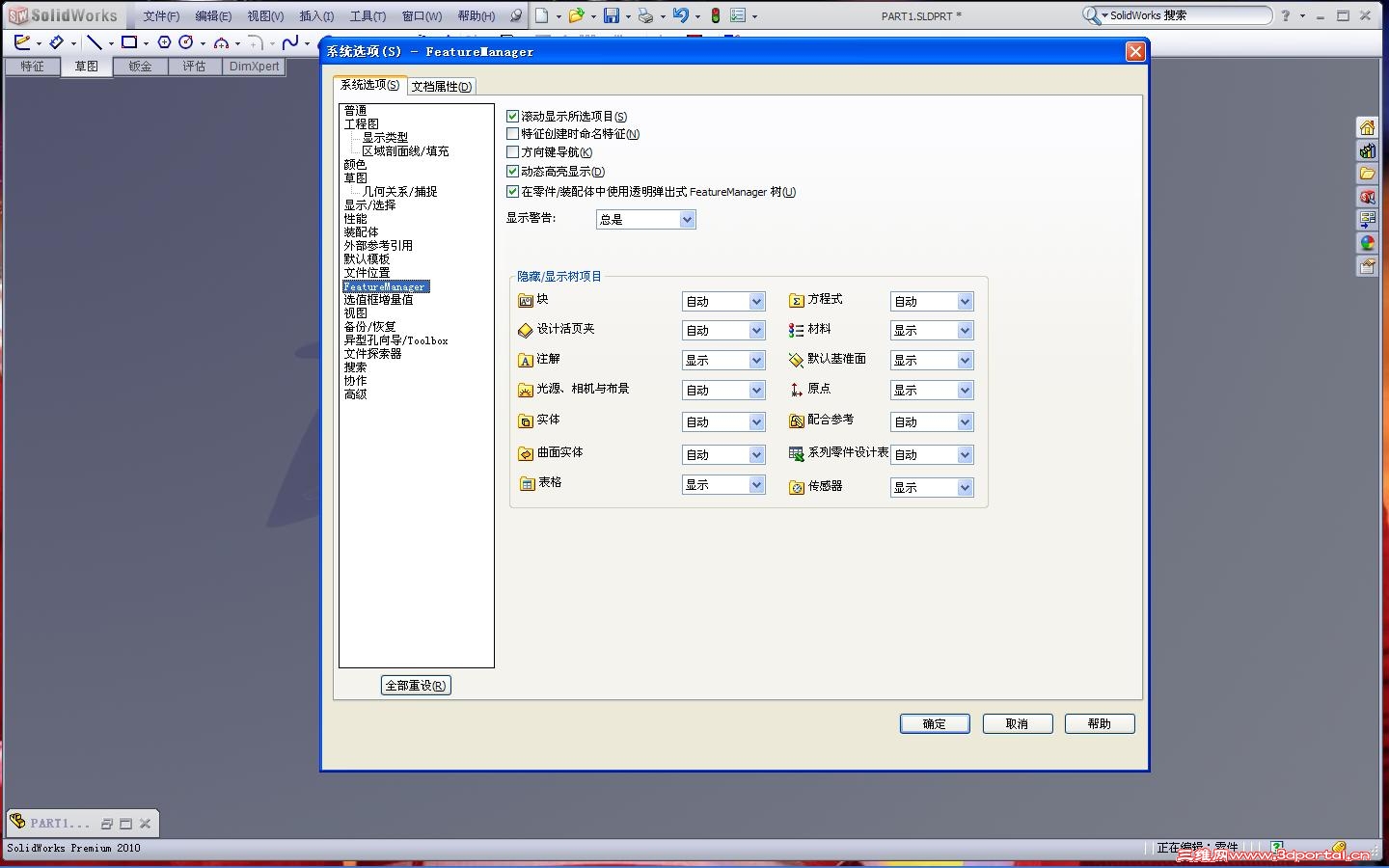The height and width of the screenshot is (868, 1389).
Task: Open the 设计活页夹 visibility dropdown
Action: tap(723, 330)
